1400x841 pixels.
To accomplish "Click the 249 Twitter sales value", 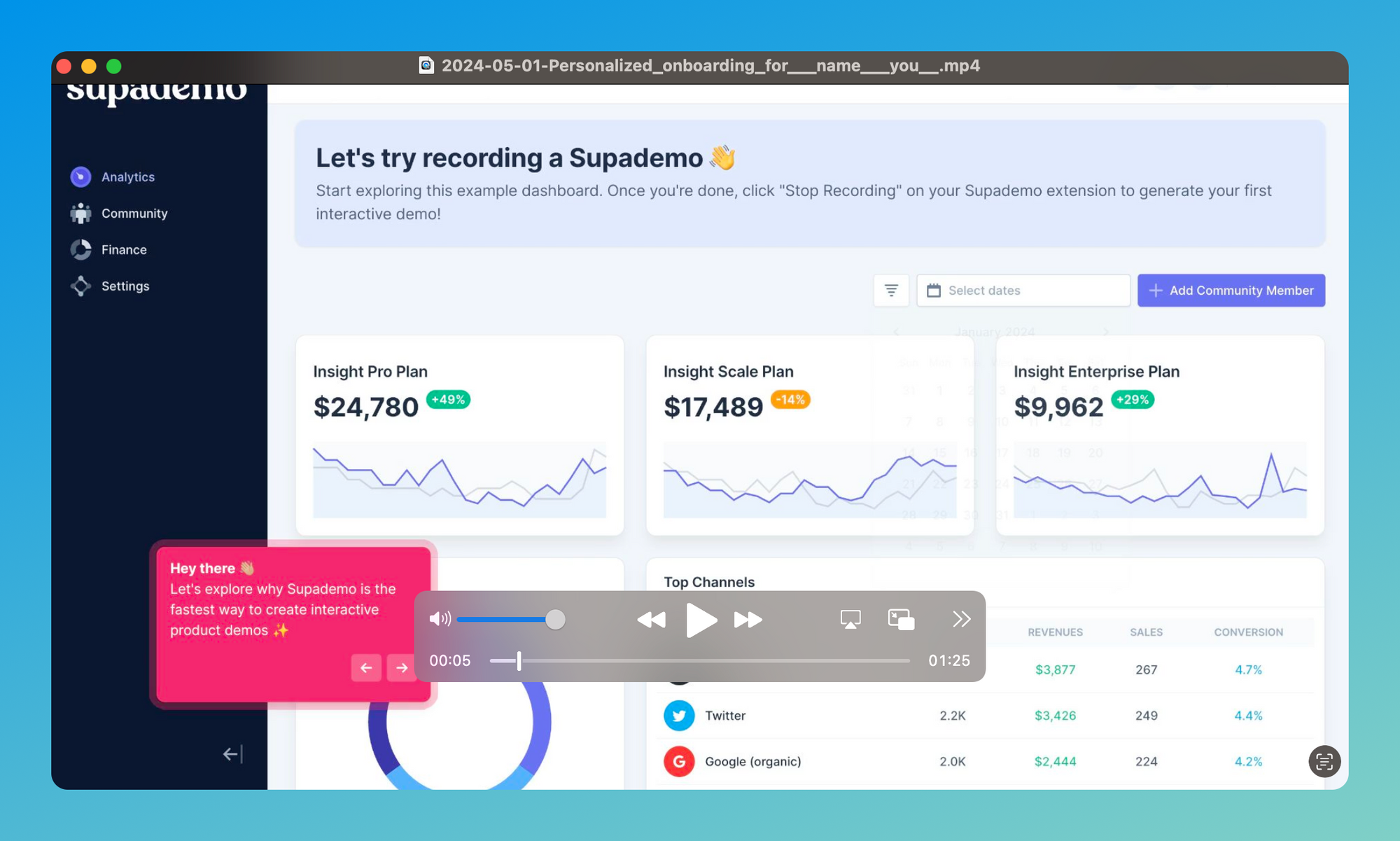I will (x=1146, y=716).
